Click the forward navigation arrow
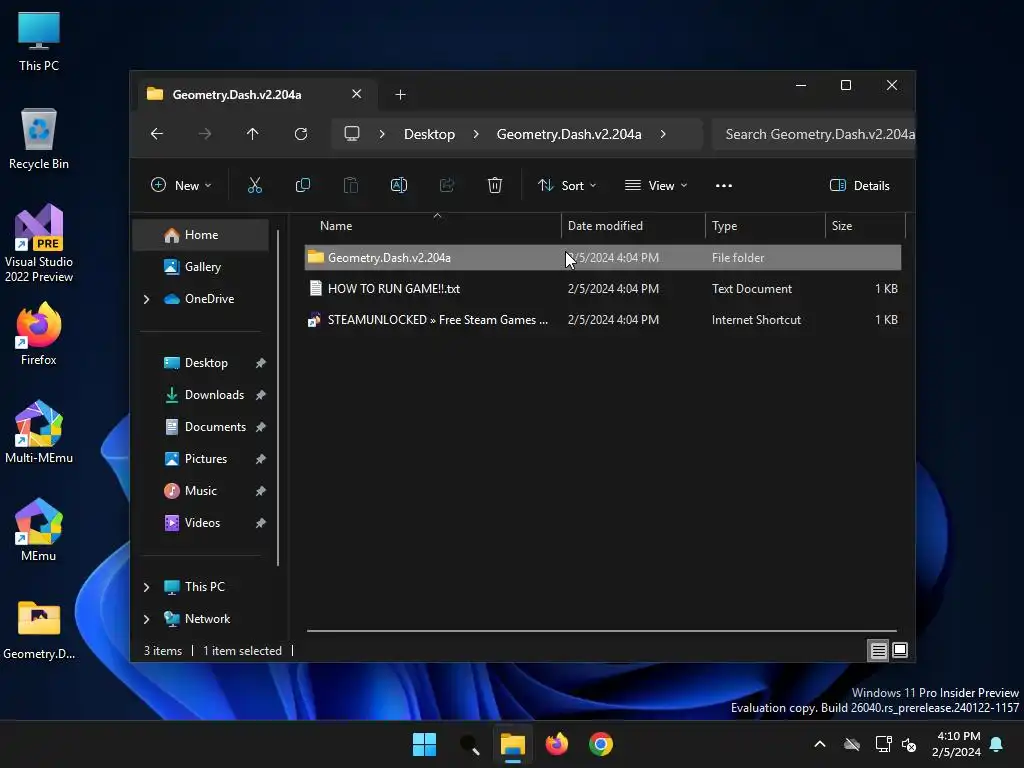Screen dimensions: 1024x768 205,134
